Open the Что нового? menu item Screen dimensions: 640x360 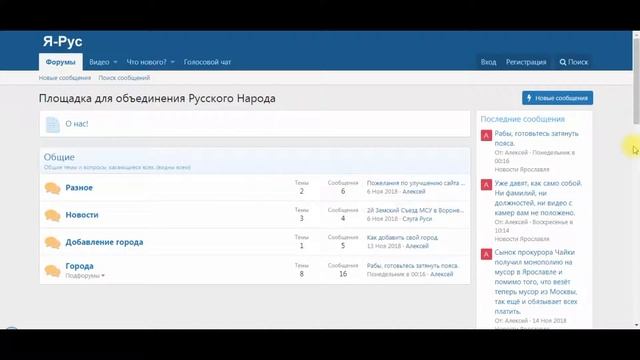[x=146, y=62]
